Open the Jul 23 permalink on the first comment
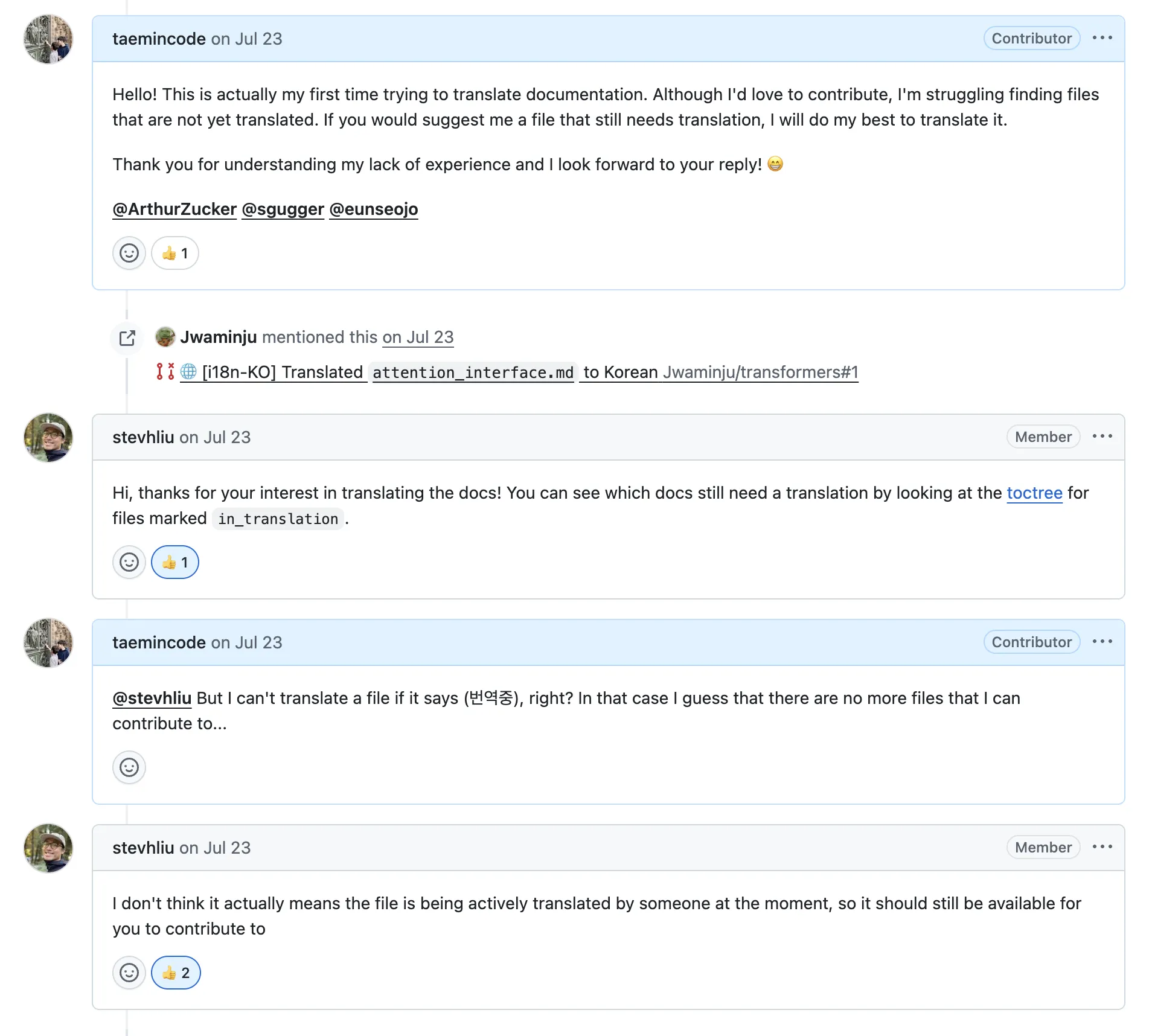Image resolution: width=1152 pixels, height=1036 pixels. pyautogui.click(x=246, y=39)
